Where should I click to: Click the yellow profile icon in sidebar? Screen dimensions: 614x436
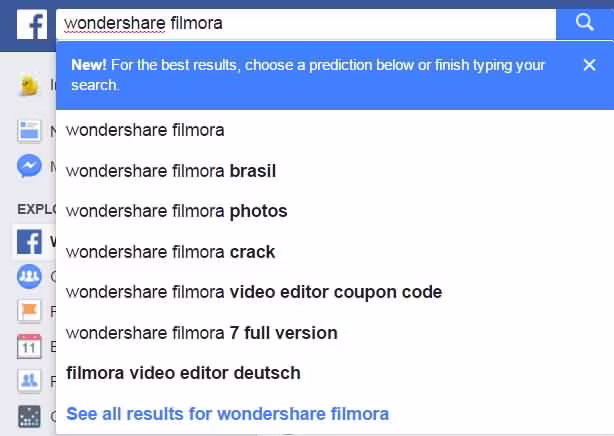[x=30, y=85]
